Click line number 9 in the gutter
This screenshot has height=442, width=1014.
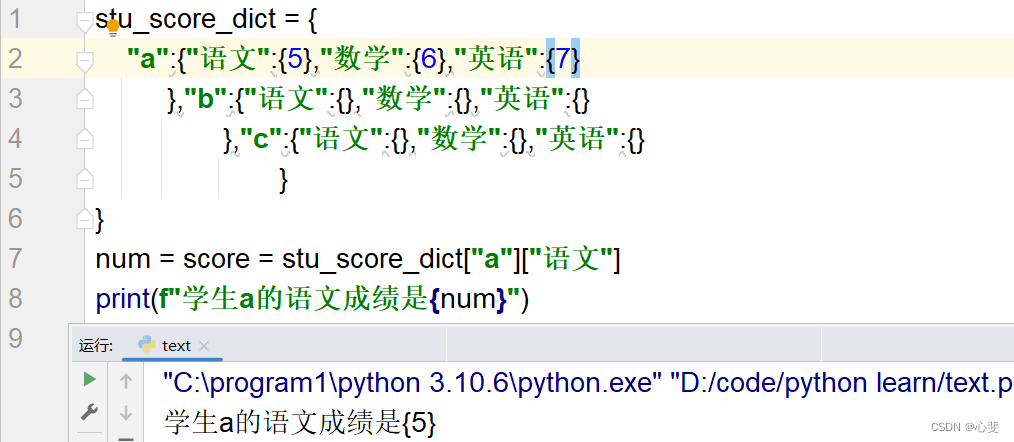(x=16, y=338)
